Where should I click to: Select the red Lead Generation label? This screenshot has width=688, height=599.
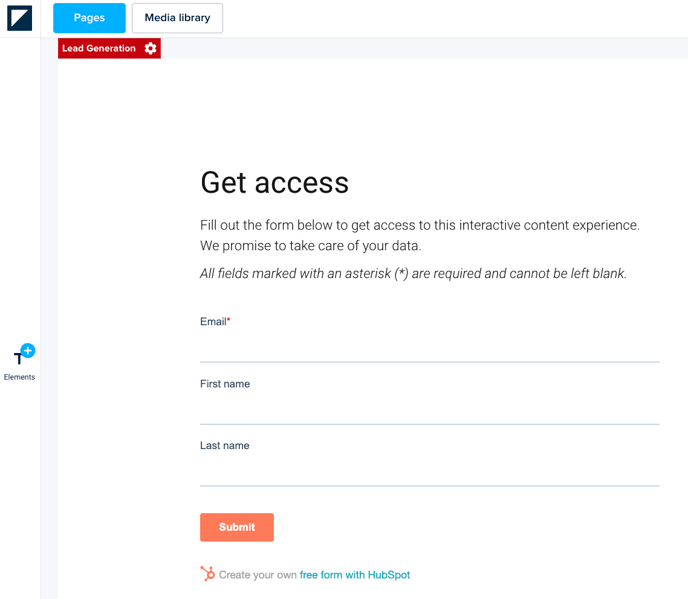99,48
